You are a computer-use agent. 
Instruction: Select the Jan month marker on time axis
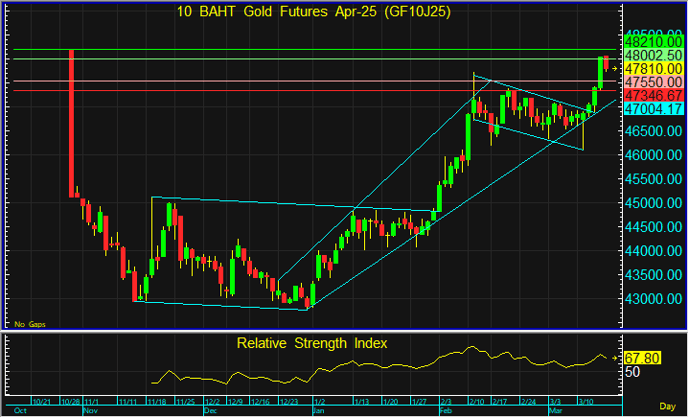pyautogui.click(x=318, y=409)
